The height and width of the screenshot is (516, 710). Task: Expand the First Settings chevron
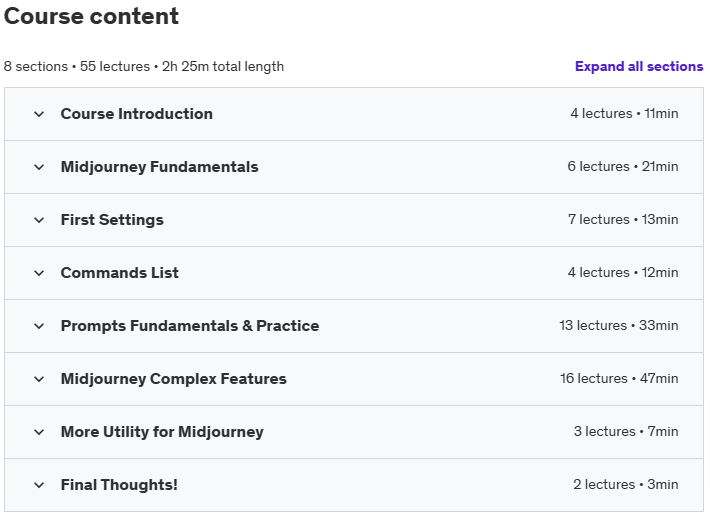point(39,220)
